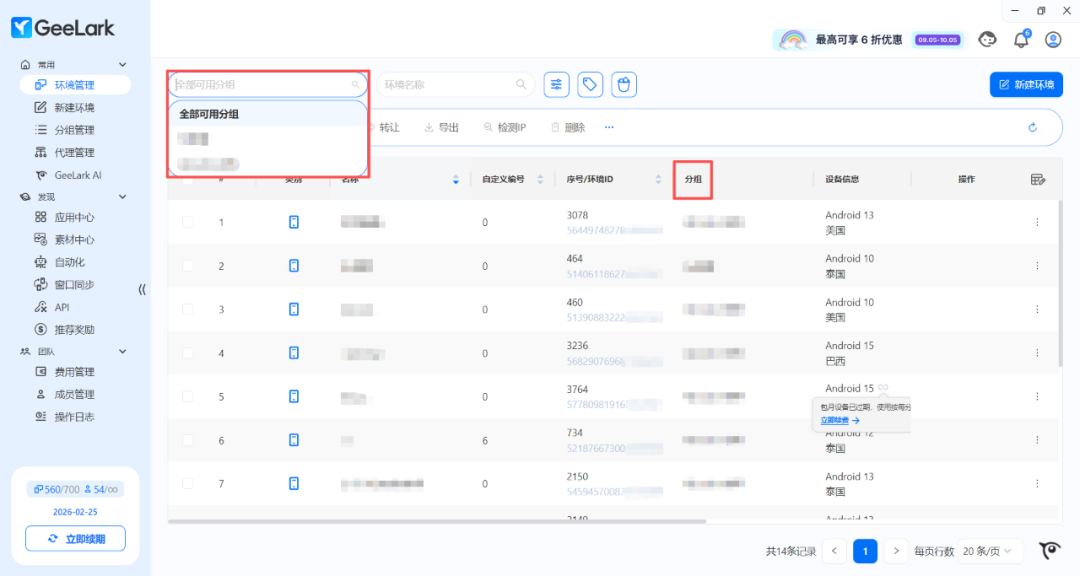Image resolution: width=1080 pixels, height=576 pixels.
Task: Click the 立即续期 button
Action: point(76,539)
